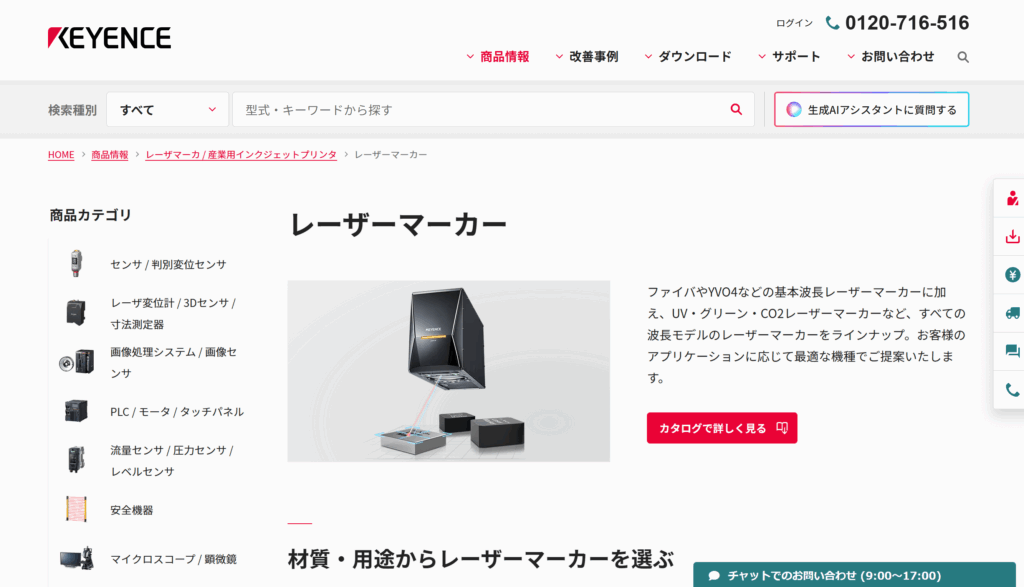Click the download icon in right sidebar
The image size is (1024, 587).
click(1012, 236)
